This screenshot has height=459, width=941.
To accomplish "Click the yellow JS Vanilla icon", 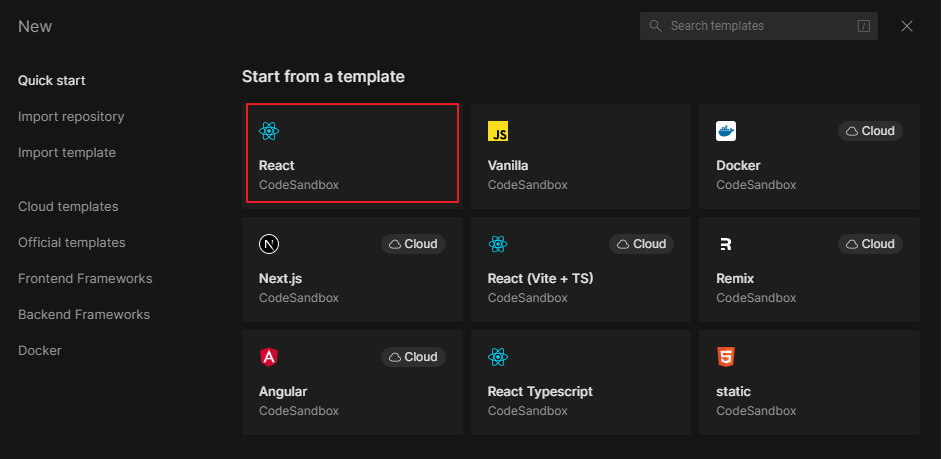I will tap(498, 131).
